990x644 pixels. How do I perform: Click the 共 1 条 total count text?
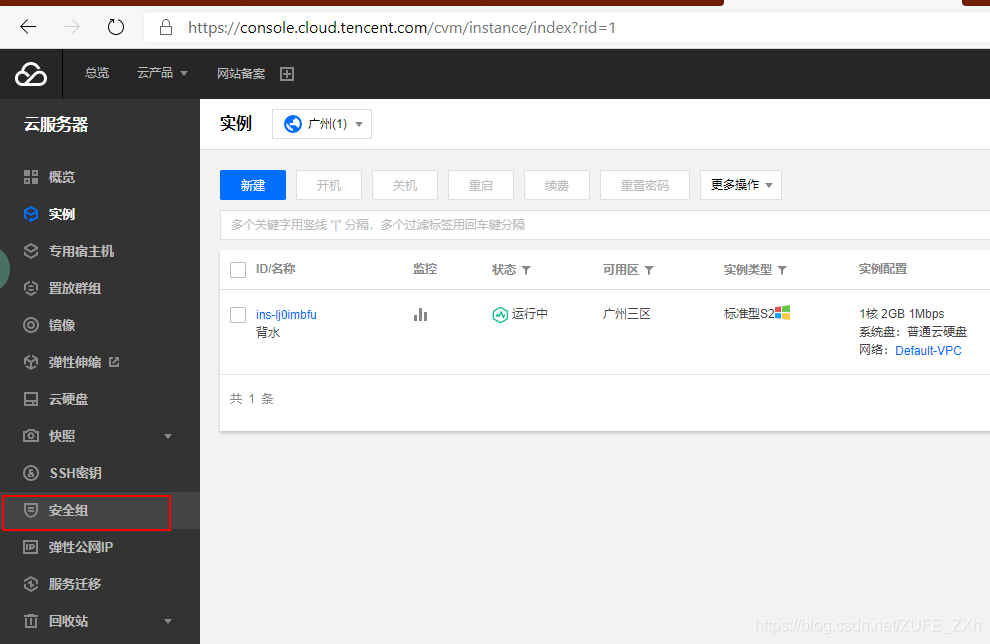pyautogui.click(x=251, y=398)
